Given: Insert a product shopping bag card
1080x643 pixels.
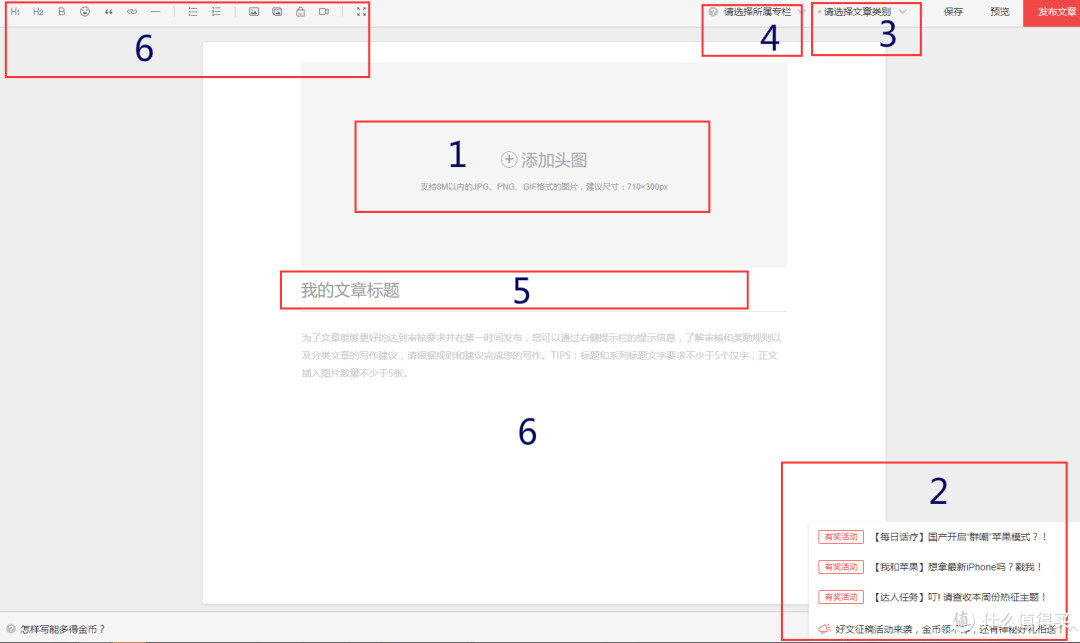Looking at the screenshot, I should [300, 12].
